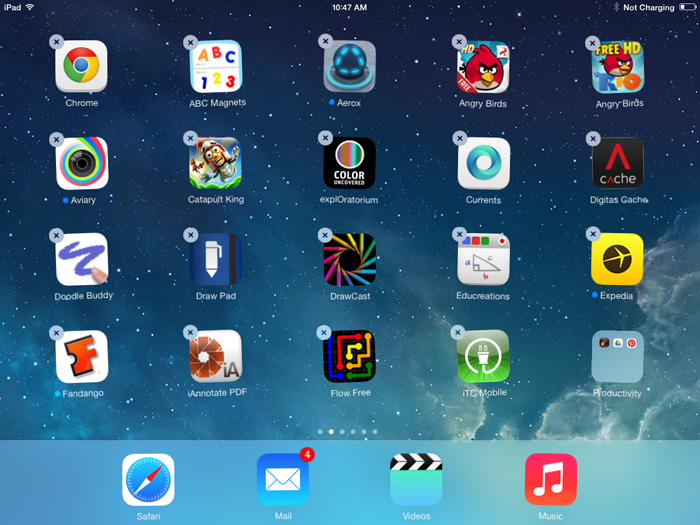Open Videos from the dock

[417, 480]
